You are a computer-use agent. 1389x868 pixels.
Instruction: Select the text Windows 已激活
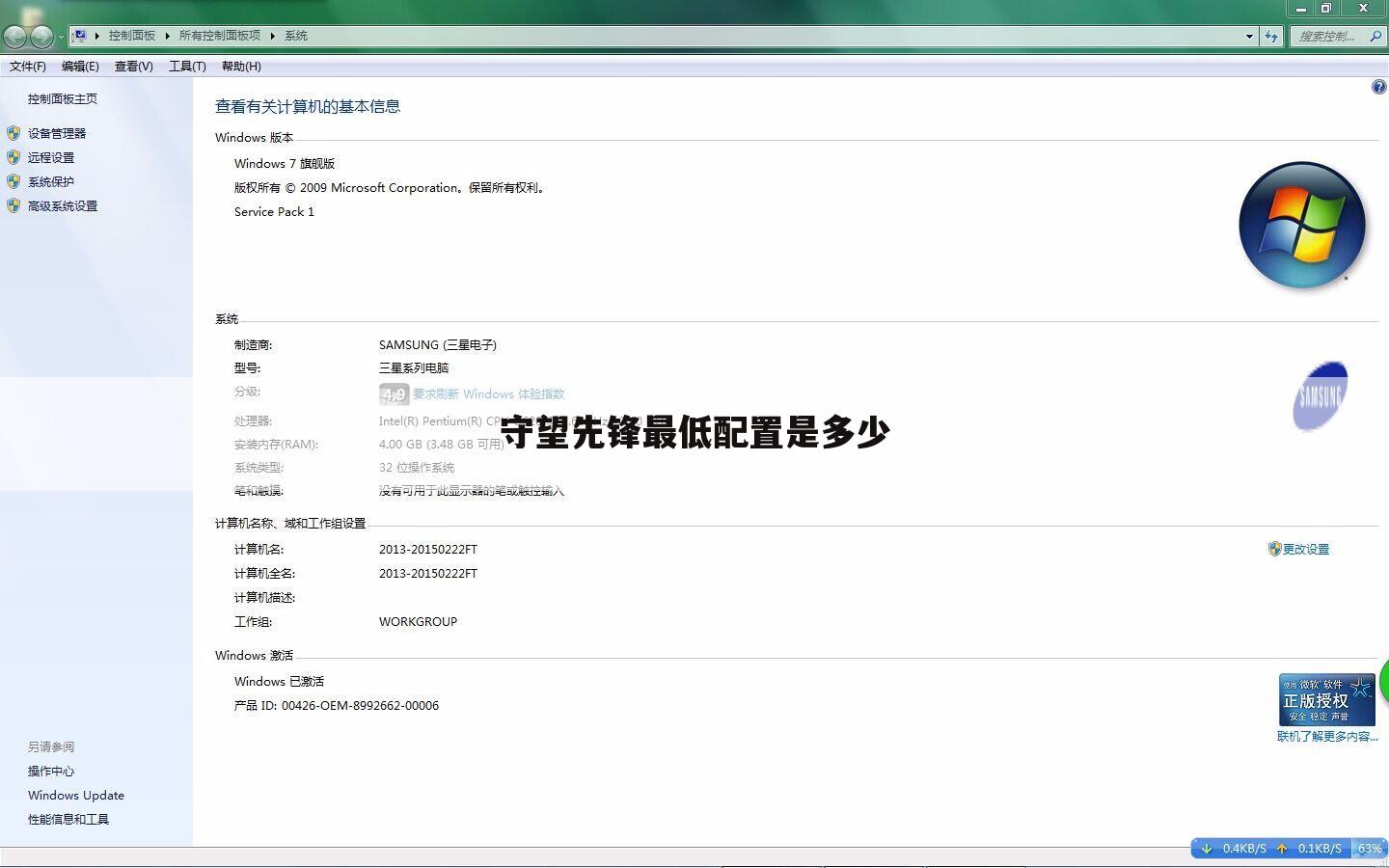279,682
